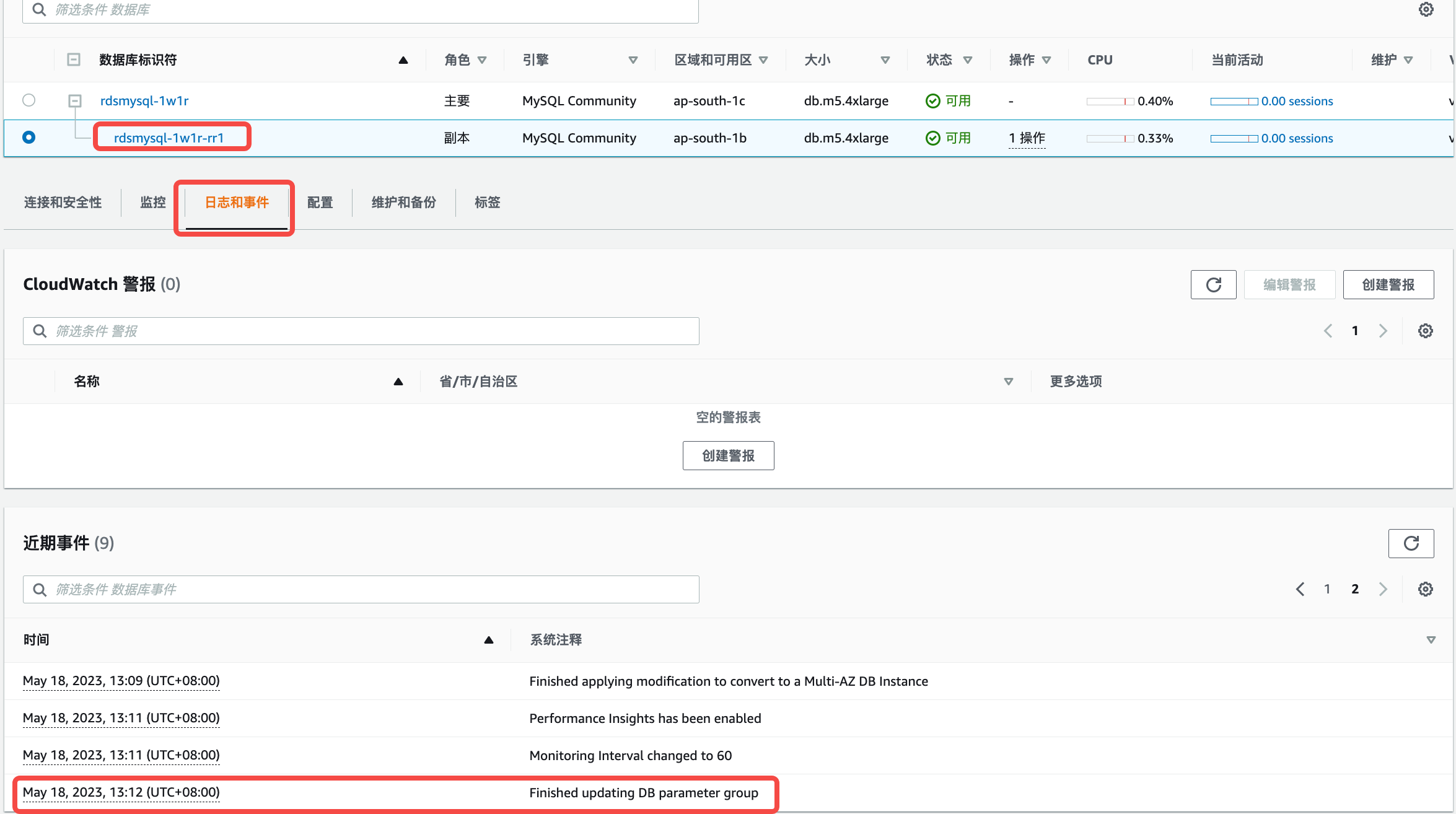Click search icon in alarms filter
This screenshot has width=1456, height=814.
pyautogui.click(x=40, y=331)
